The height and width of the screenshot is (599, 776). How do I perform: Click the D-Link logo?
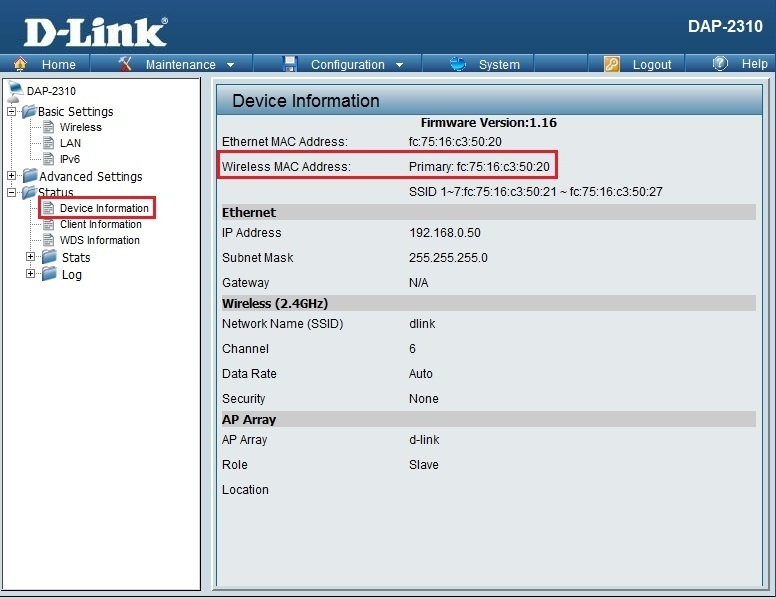click(x=95, y=30)
